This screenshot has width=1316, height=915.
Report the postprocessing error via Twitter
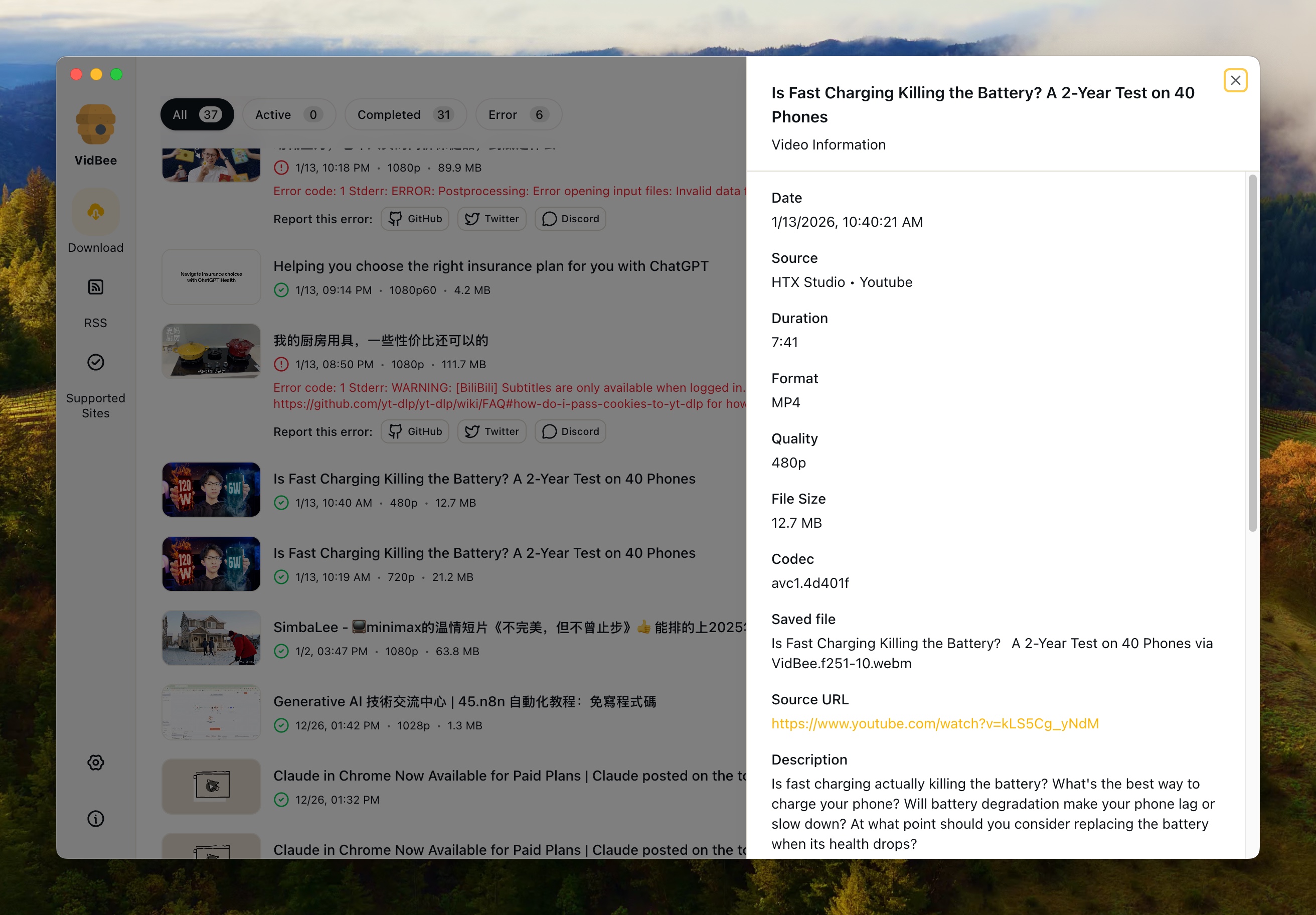tap(491, 218)
